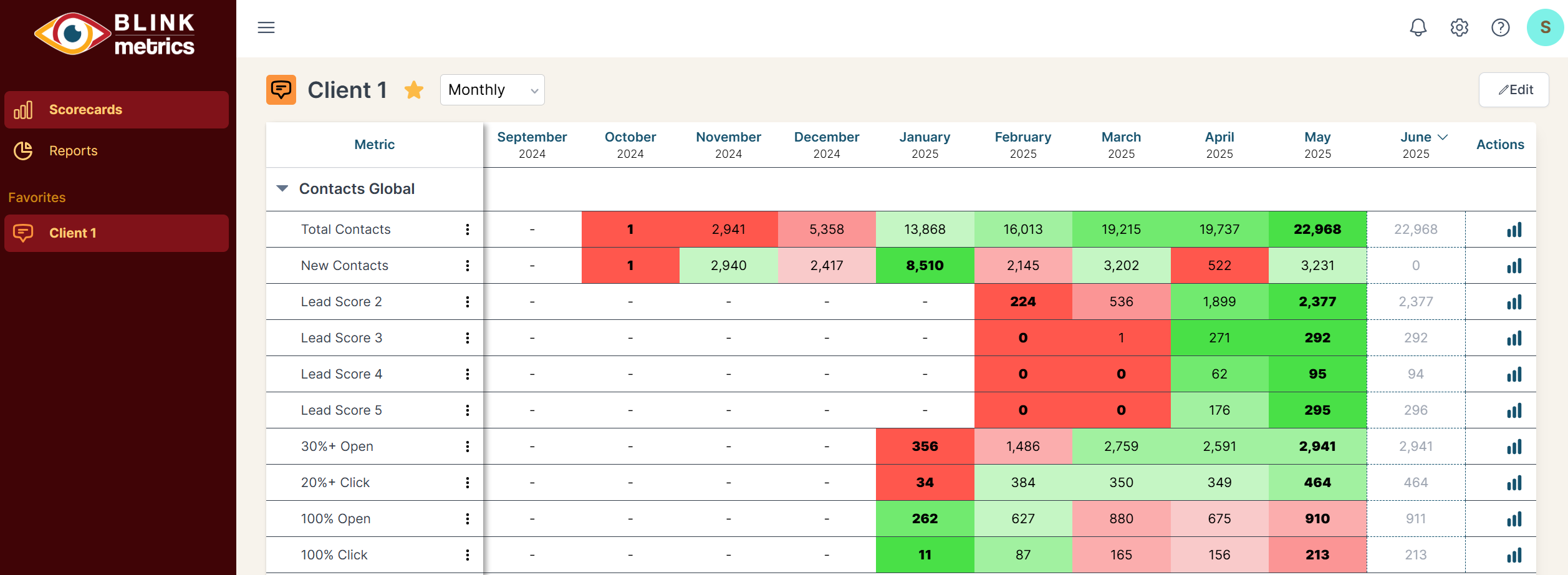Open the kebab menu for New Contacts

(x=467, y=265)
